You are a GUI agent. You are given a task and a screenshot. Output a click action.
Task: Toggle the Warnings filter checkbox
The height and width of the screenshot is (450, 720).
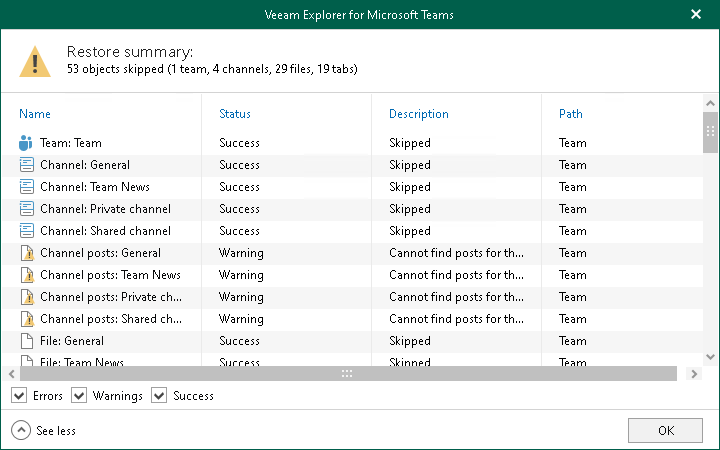tap(80, 396)
